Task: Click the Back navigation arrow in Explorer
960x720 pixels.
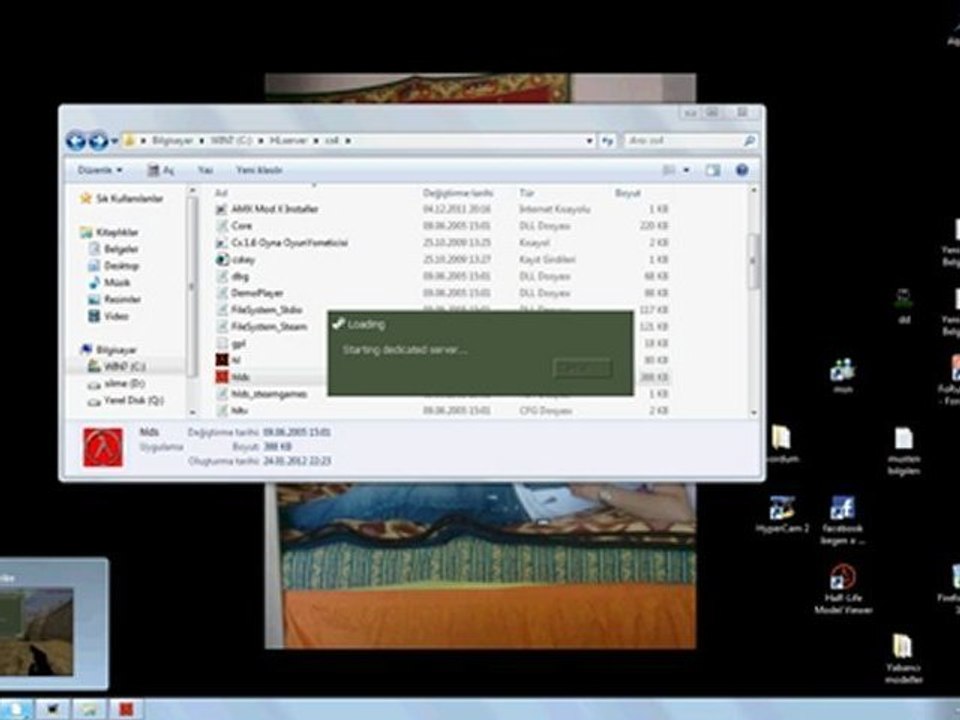Action: (x=75, y=141)
